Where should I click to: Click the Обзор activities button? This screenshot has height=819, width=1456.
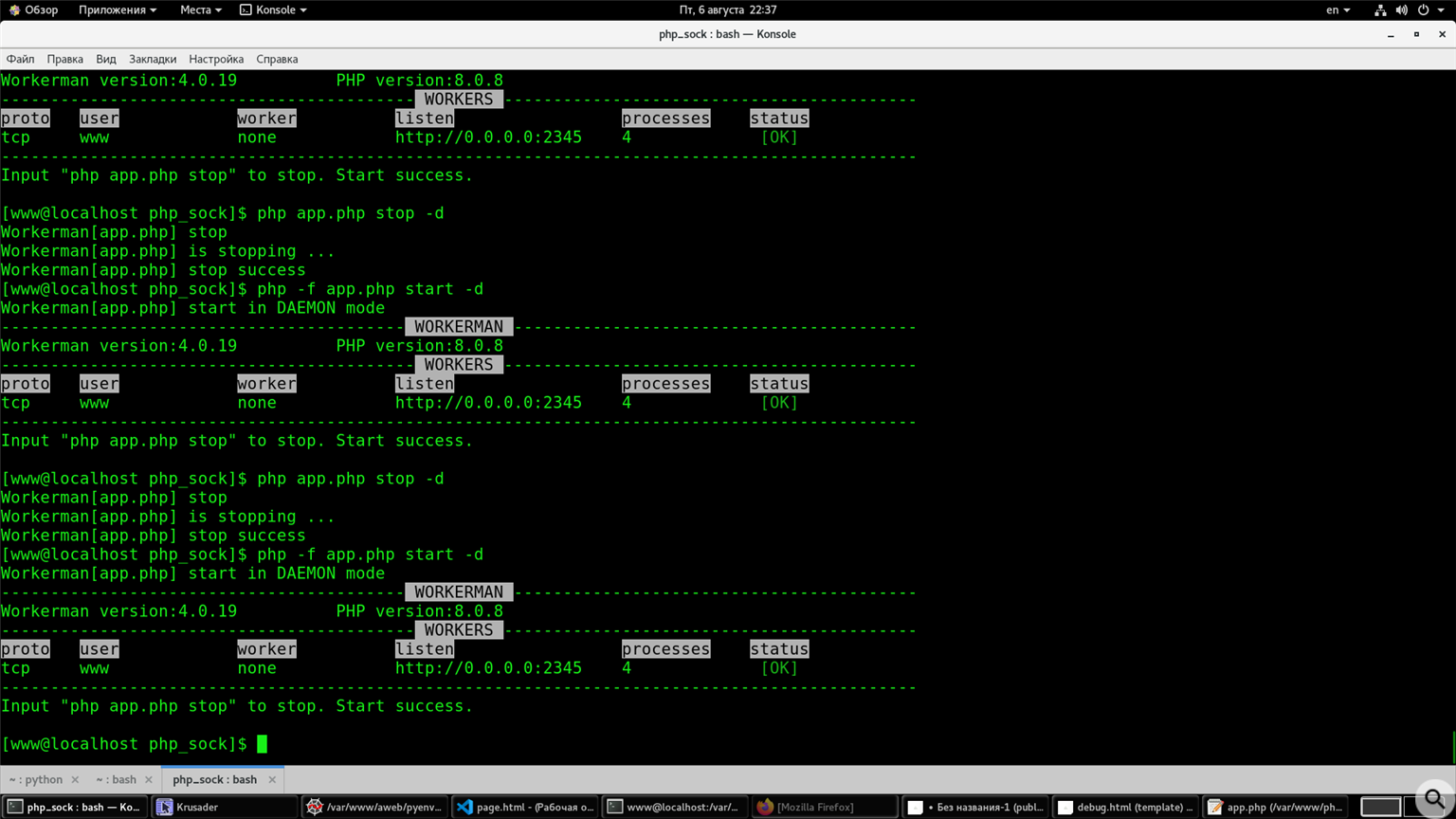coord(33,10)
